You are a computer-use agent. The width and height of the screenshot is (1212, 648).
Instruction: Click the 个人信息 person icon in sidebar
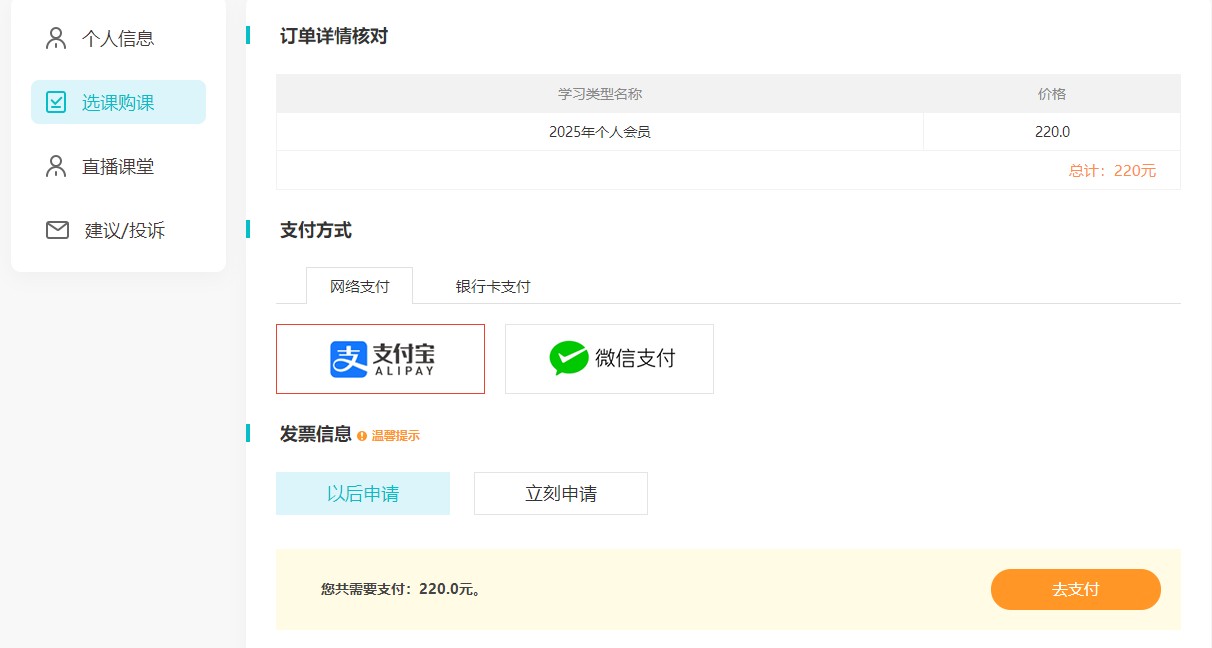[55, 37]
